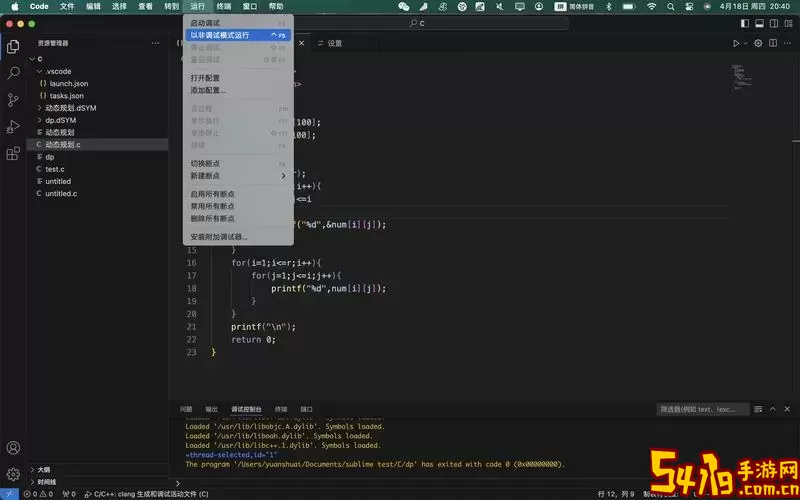The image size is (800, 500).
Task: Choose 删除所有断点 menu item
Action: pos(238,218)
